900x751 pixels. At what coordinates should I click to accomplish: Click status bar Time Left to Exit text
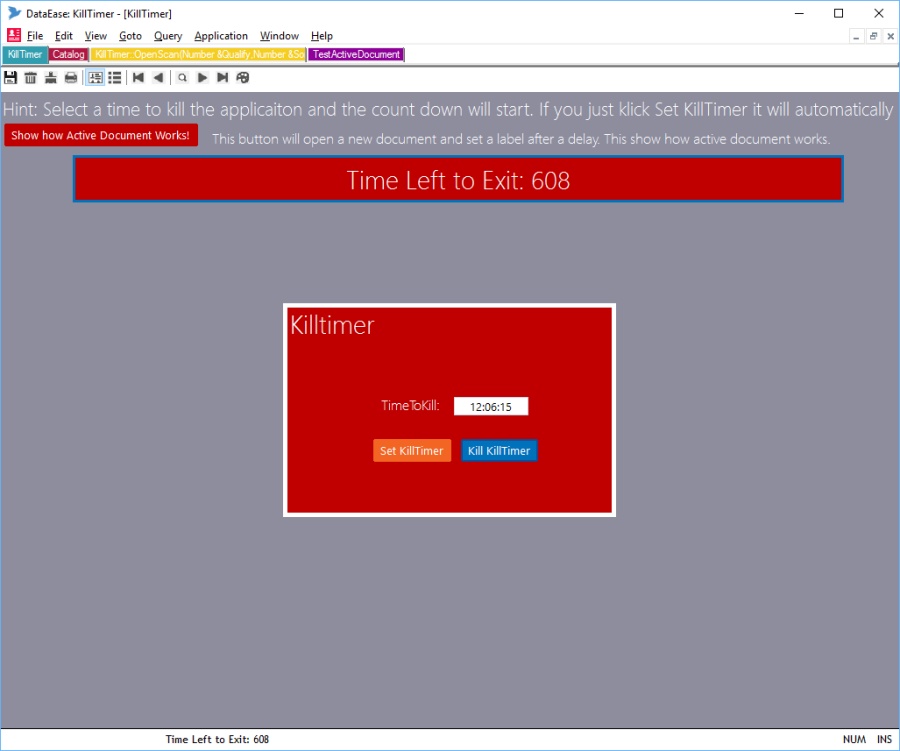coord(217,740)
